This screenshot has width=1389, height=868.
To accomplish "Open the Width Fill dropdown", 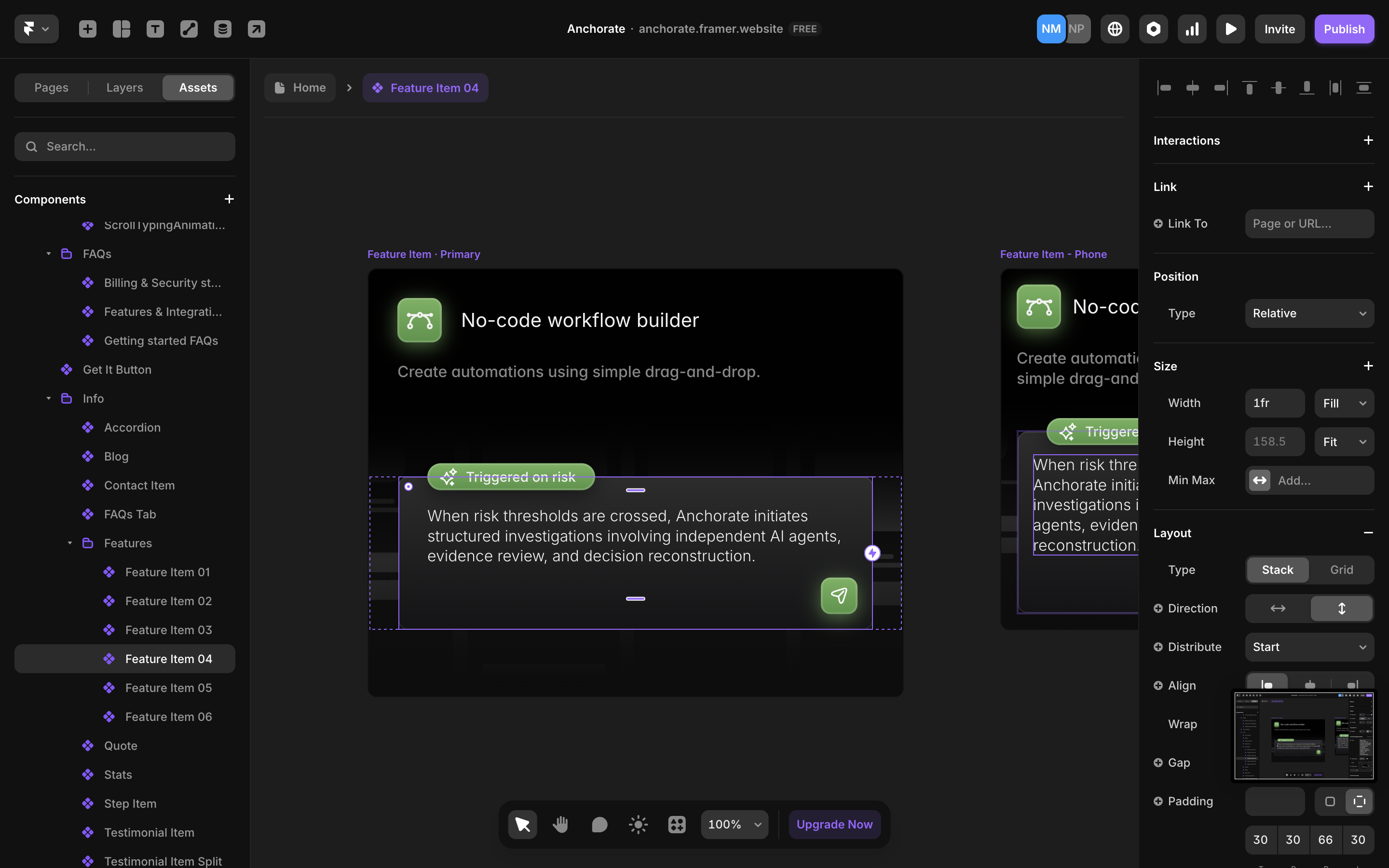I will [x=1344, y=403].
